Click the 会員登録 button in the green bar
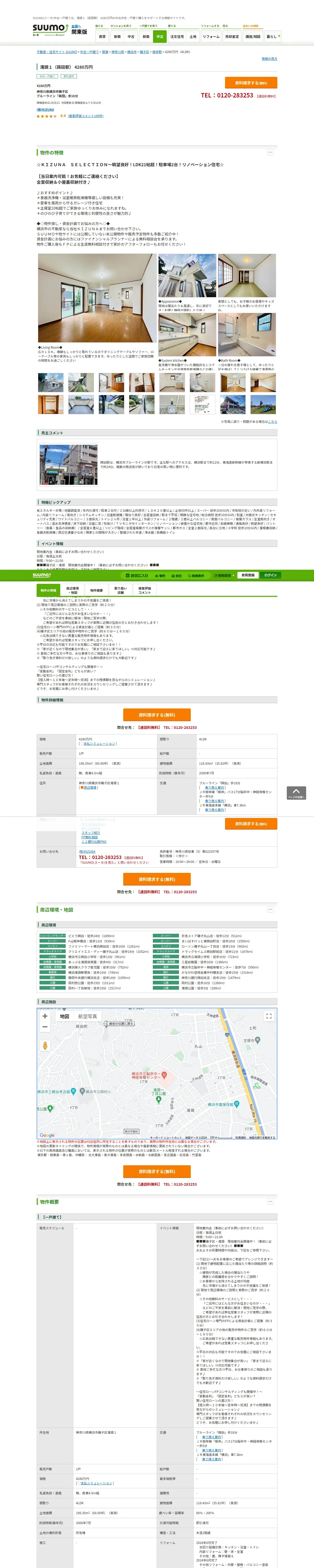This screenshot has height=1568, width=314. 248,575
